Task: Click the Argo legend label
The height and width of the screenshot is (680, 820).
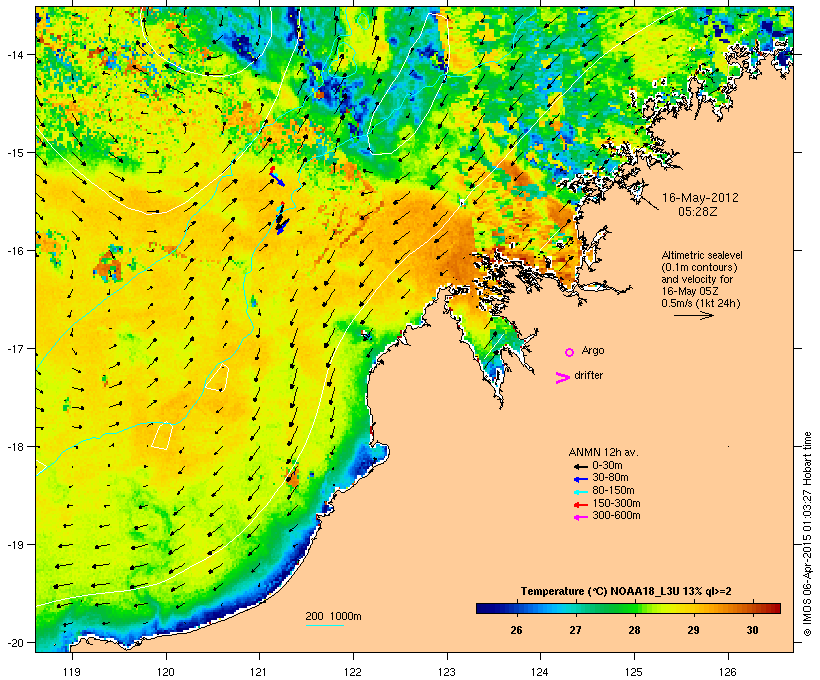Action: click(x=593, y=350)
